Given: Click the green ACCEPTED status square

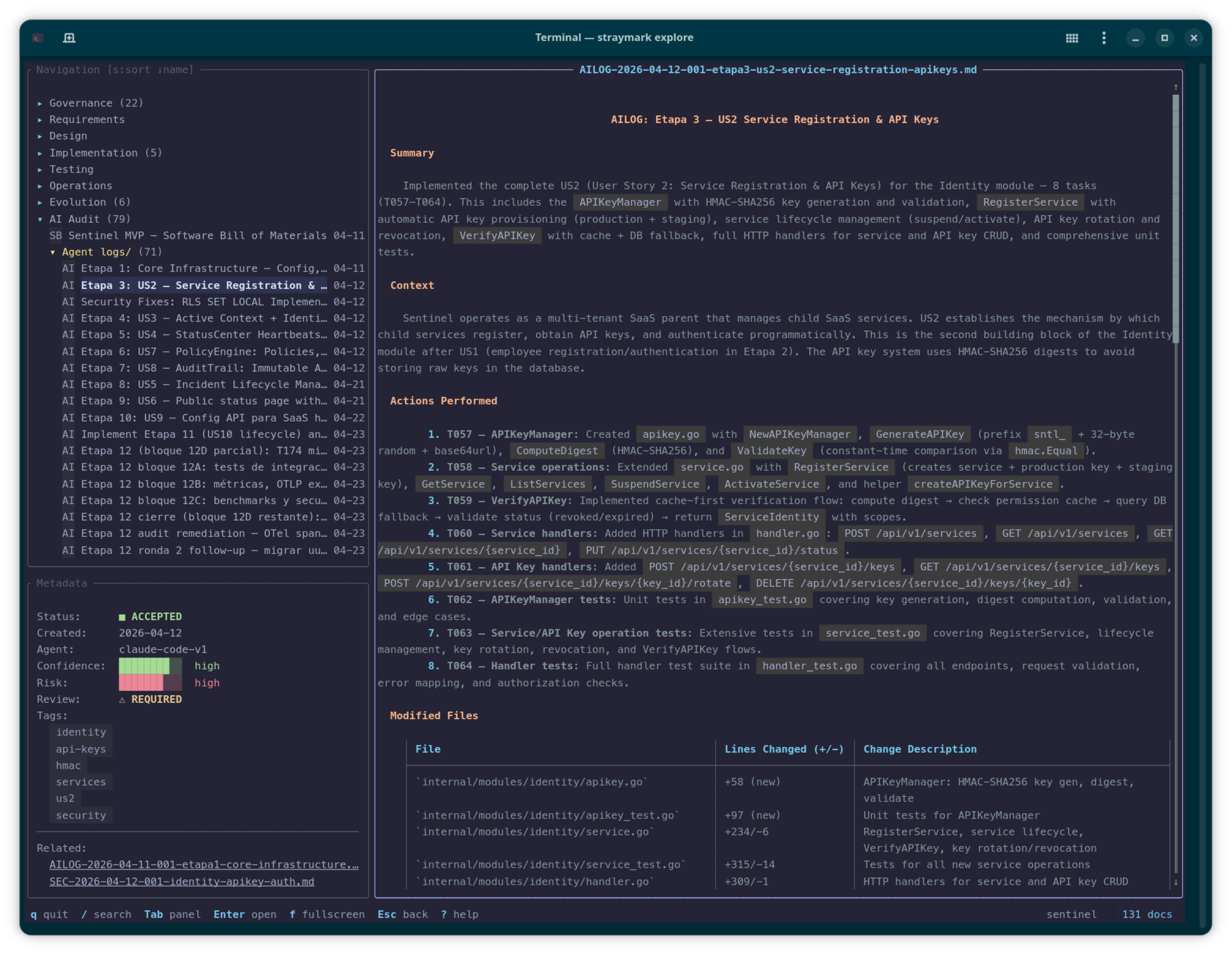Looking at the screenshot, I should (122, 617).
